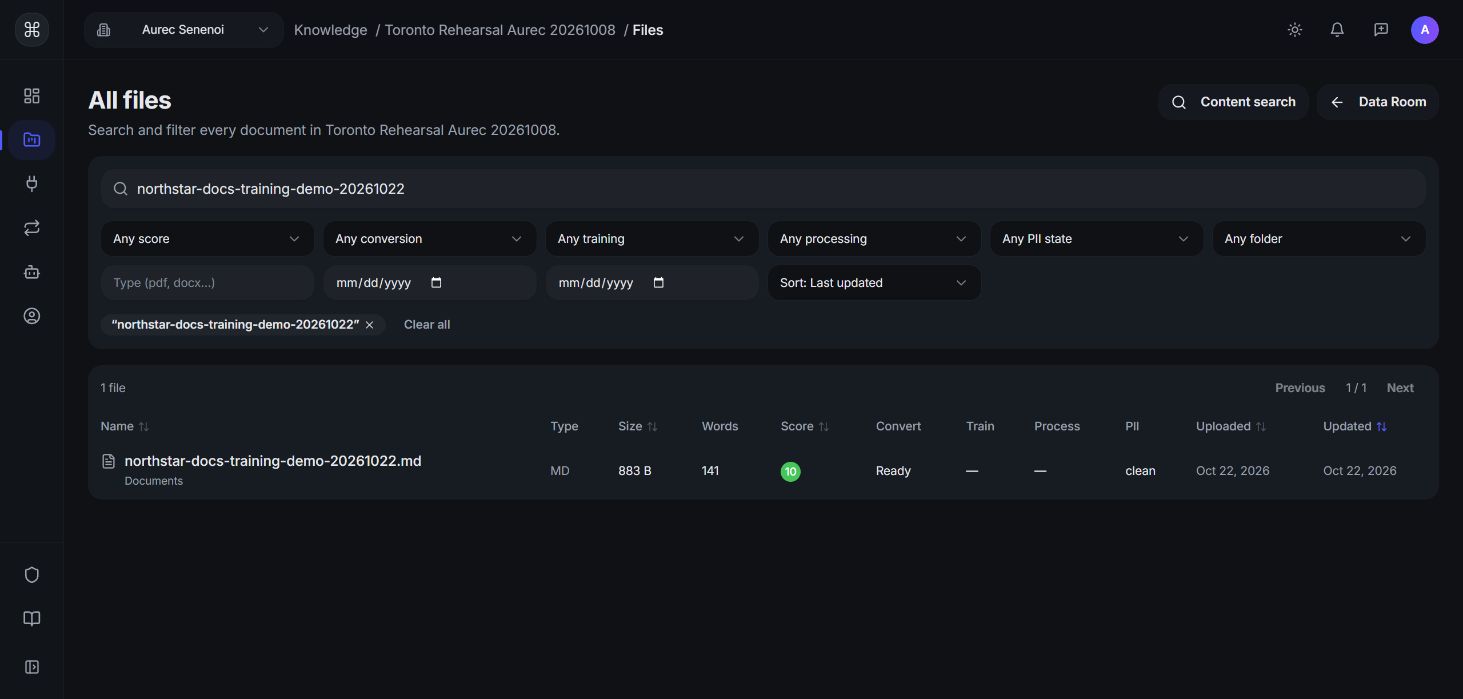Open the Sort: Last updated dropdown
Viewport: 1463px width, 699px height.
click(874, 283)
